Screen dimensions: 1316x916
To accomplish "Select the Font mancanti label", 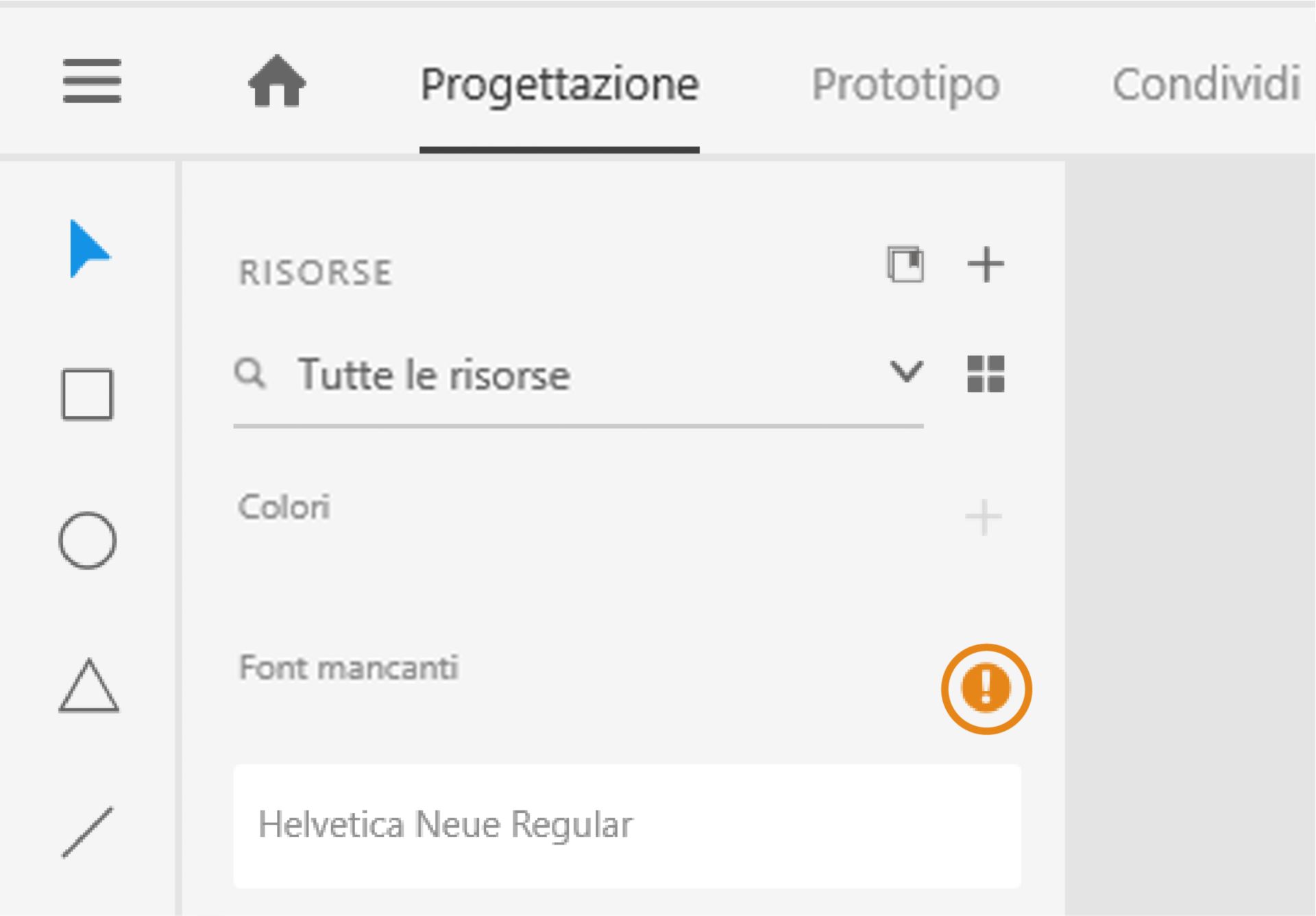I will pos(350,667).
